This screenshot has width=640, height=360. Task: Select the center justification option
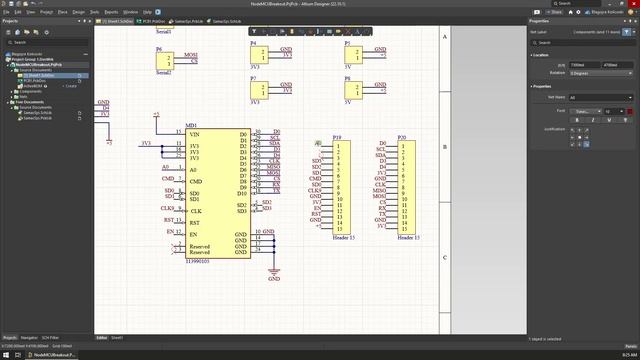click(579, 137)
